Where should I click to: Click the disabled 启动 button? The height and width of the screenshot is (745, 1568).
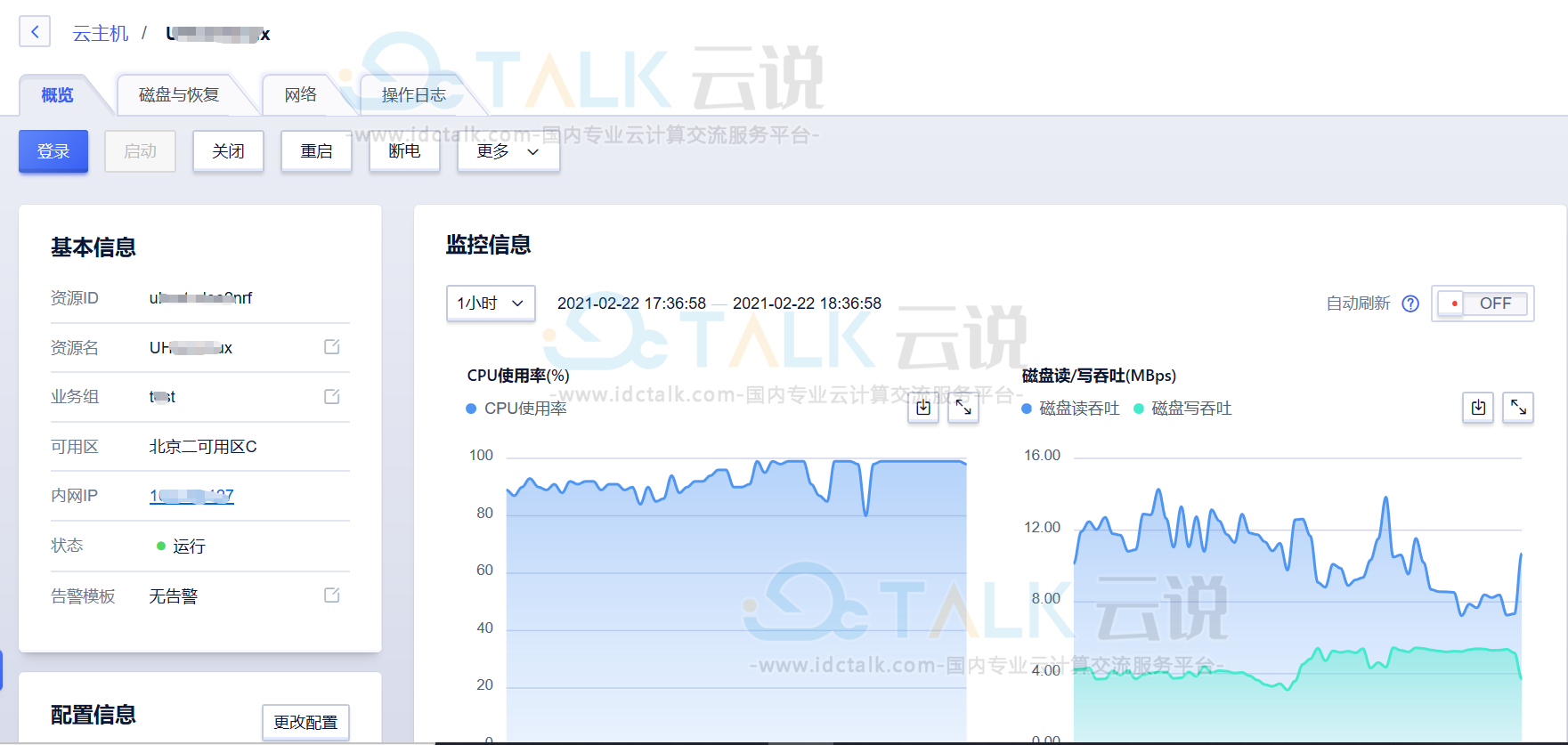coord(140,151)
